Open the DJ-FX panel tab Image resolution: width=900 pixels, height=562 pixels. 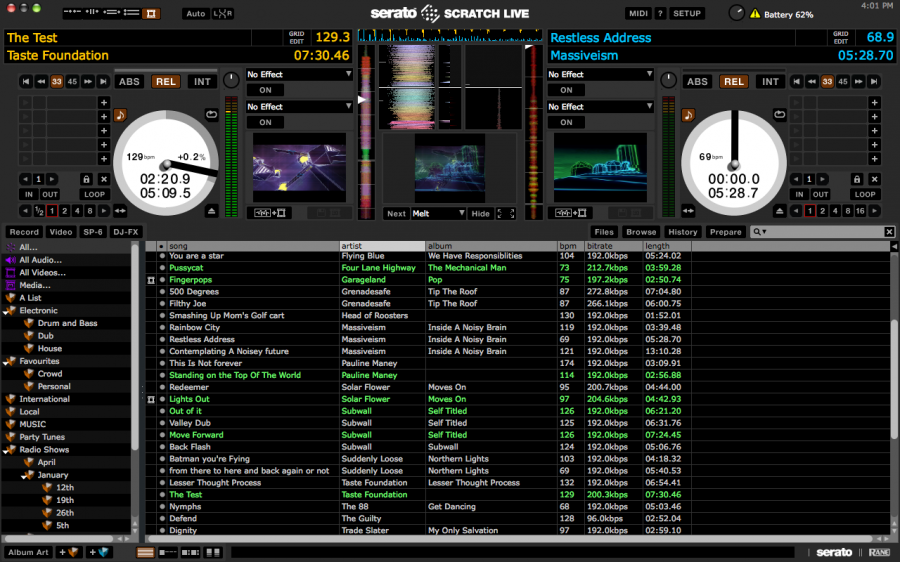[126, 232]
